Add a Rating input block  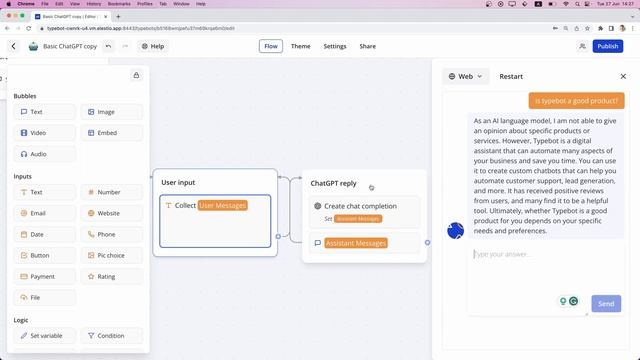[x=111, y=277]
